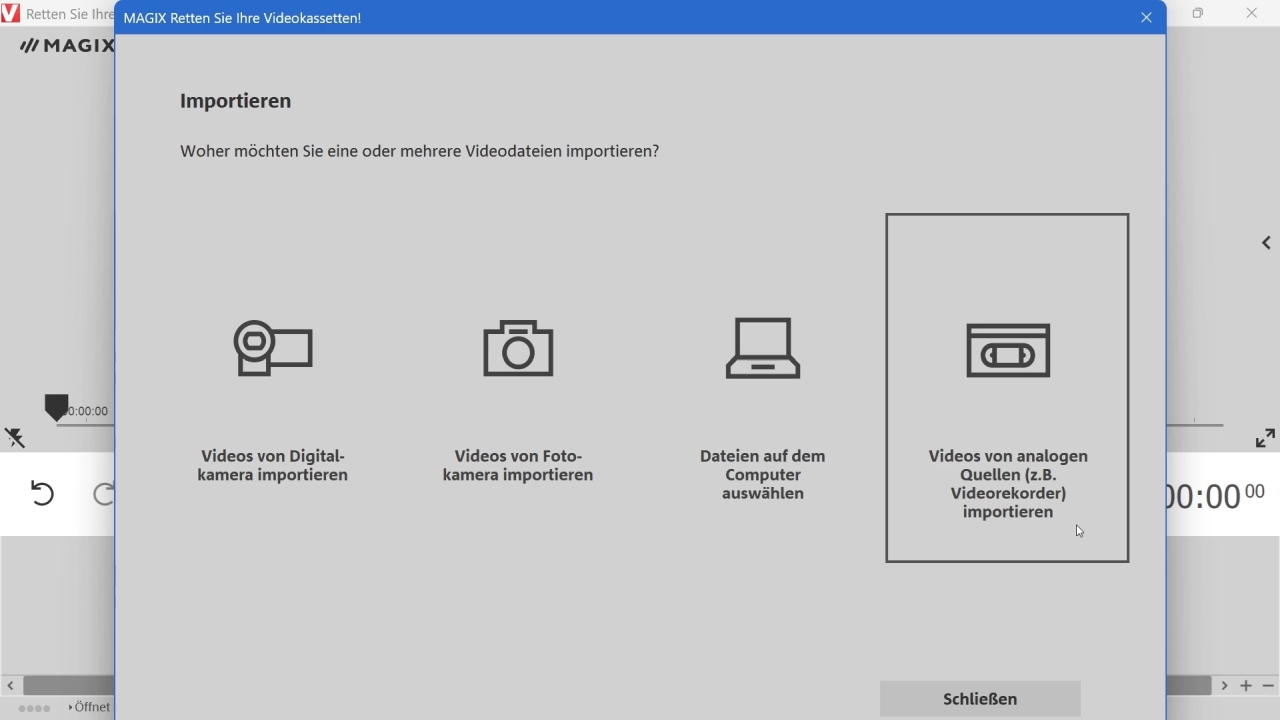Choose 'Videos von analogen Quellen' import option
The height and width of the screenshot is (720, 1280).
[1008, 388]
